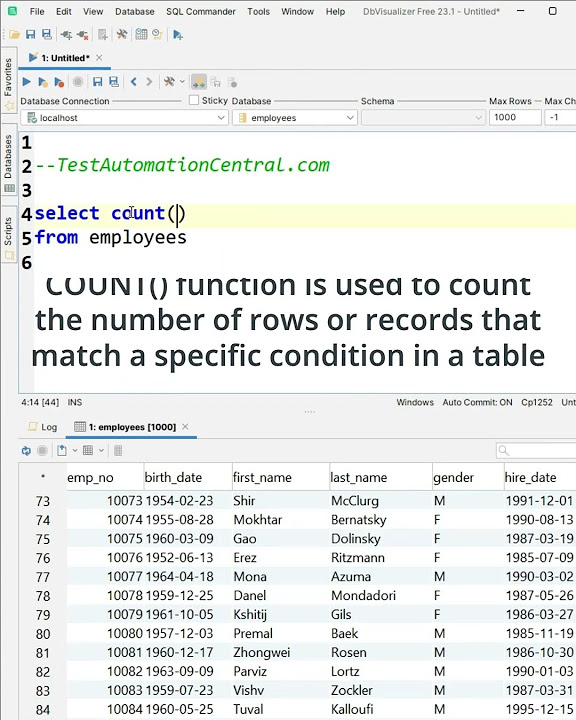This screenshot has width=576, height=720.
Task: Click the Open file folder icon
Action: pyautogui.click(x=14, y=34)
